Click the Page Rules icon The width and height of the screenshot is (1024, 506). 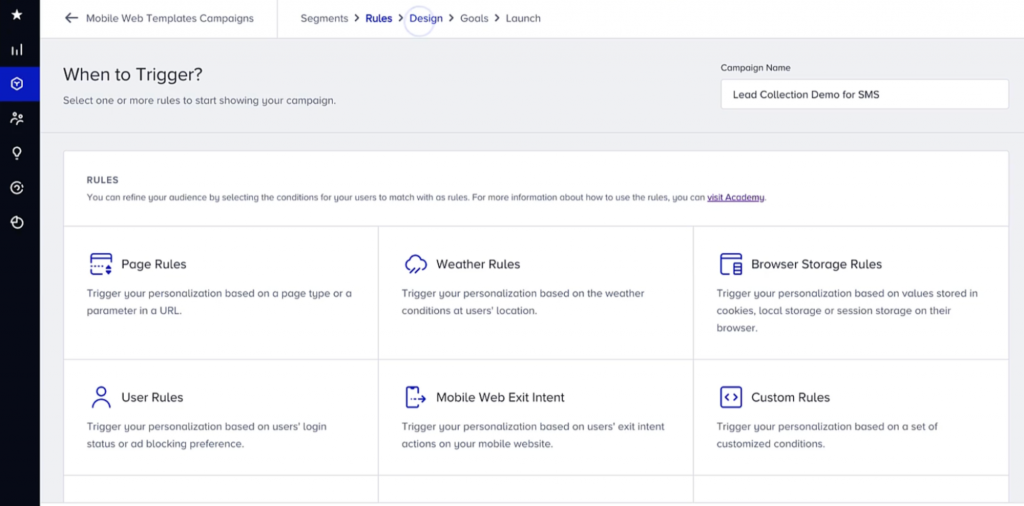click(101, 264)
